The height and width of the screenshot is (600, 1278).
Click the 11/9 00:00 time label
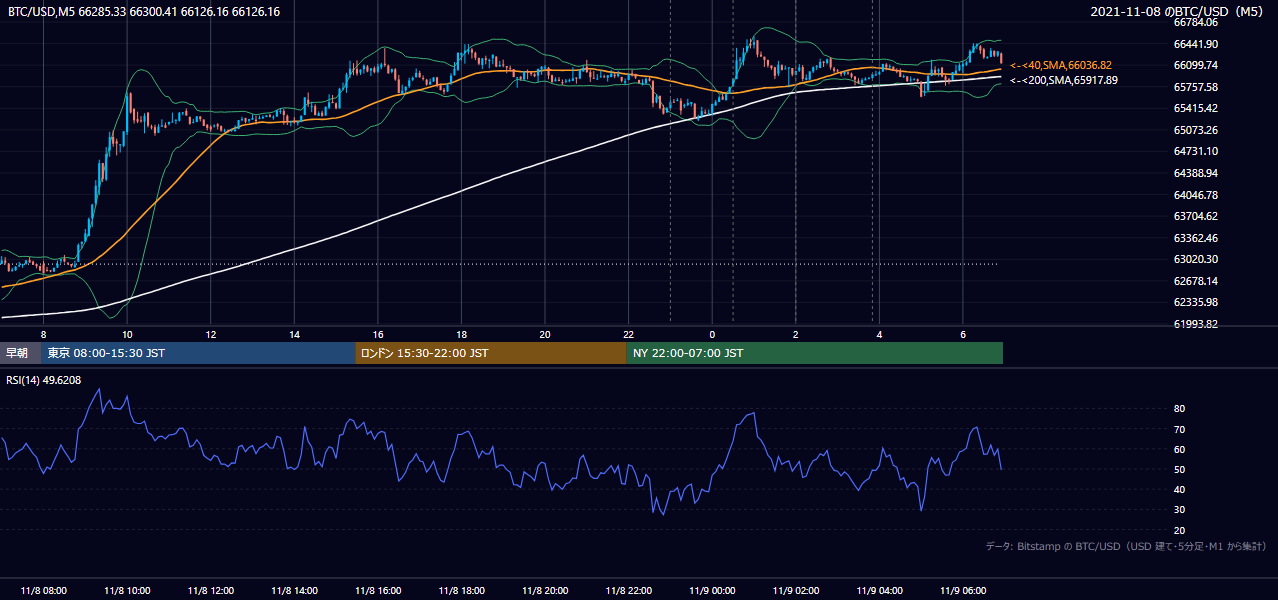pos(712,590)
